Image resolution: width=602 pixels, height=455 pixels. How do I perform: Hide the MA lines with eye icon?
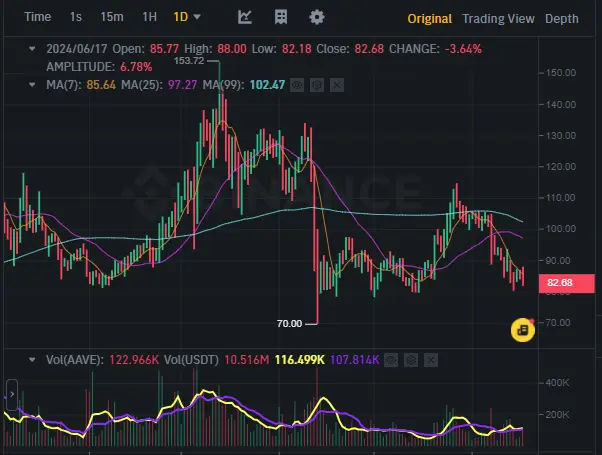[x=297, y=85]
